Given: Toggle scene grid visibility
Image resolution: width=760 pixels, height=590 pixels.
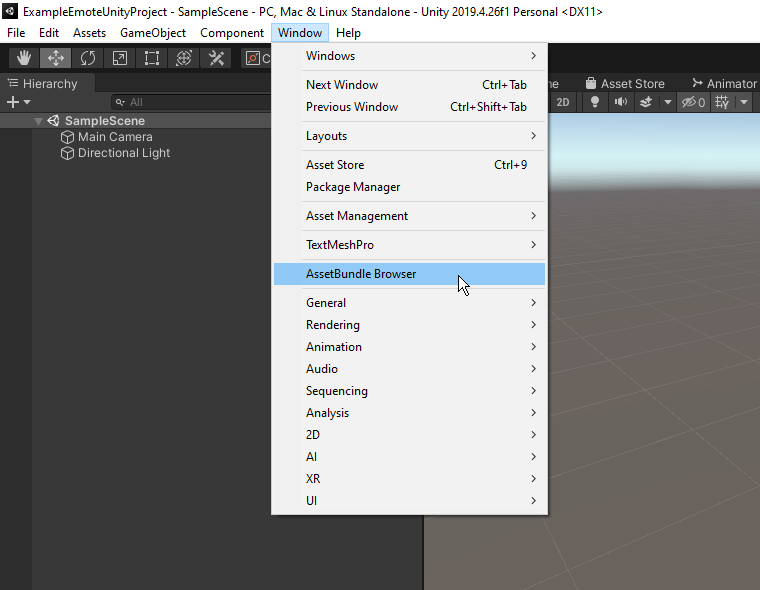Looking at the screenshot, I should [x=722, y=102].
